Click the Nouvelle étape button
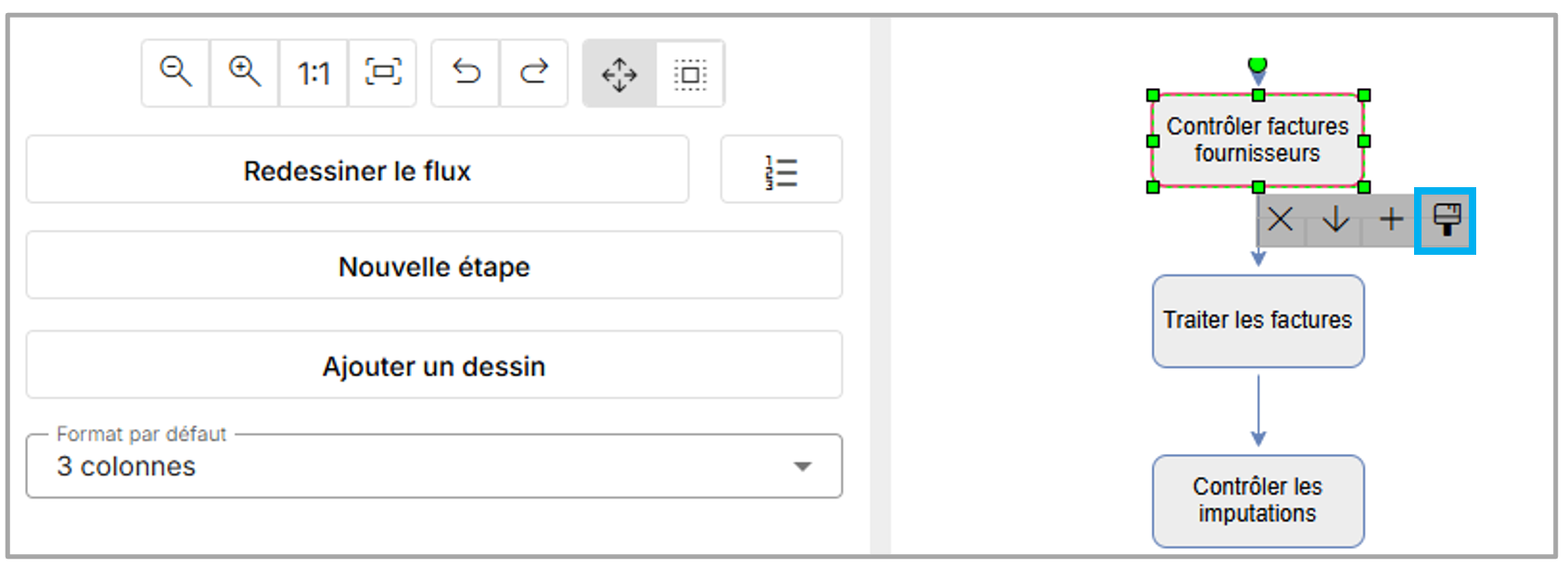The image size is (1568, 568). 434,267
